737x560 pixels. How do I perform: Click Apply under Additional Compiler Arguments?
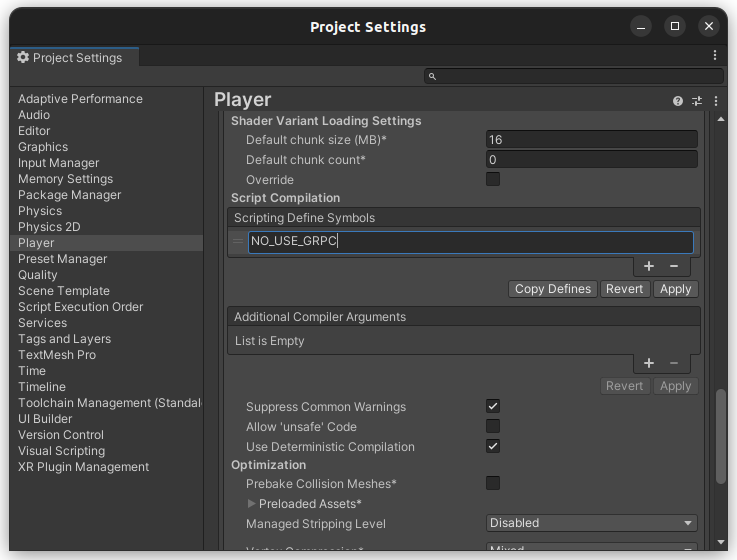[x=675, y=386]
